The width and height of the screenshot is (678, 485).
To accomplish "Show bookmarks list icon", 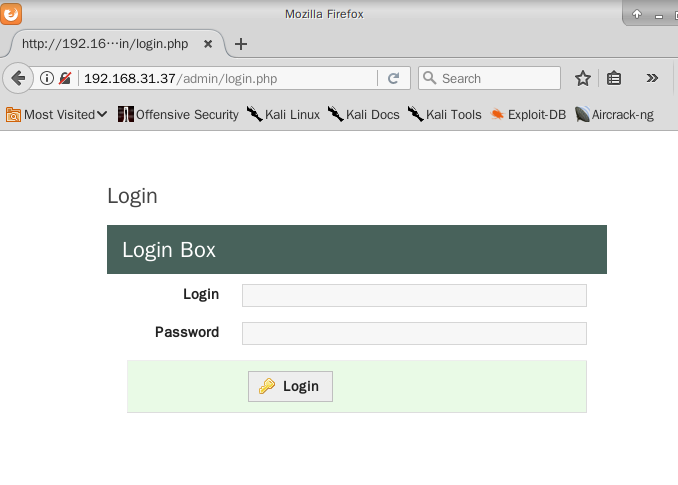I will [x=614, y=78].
